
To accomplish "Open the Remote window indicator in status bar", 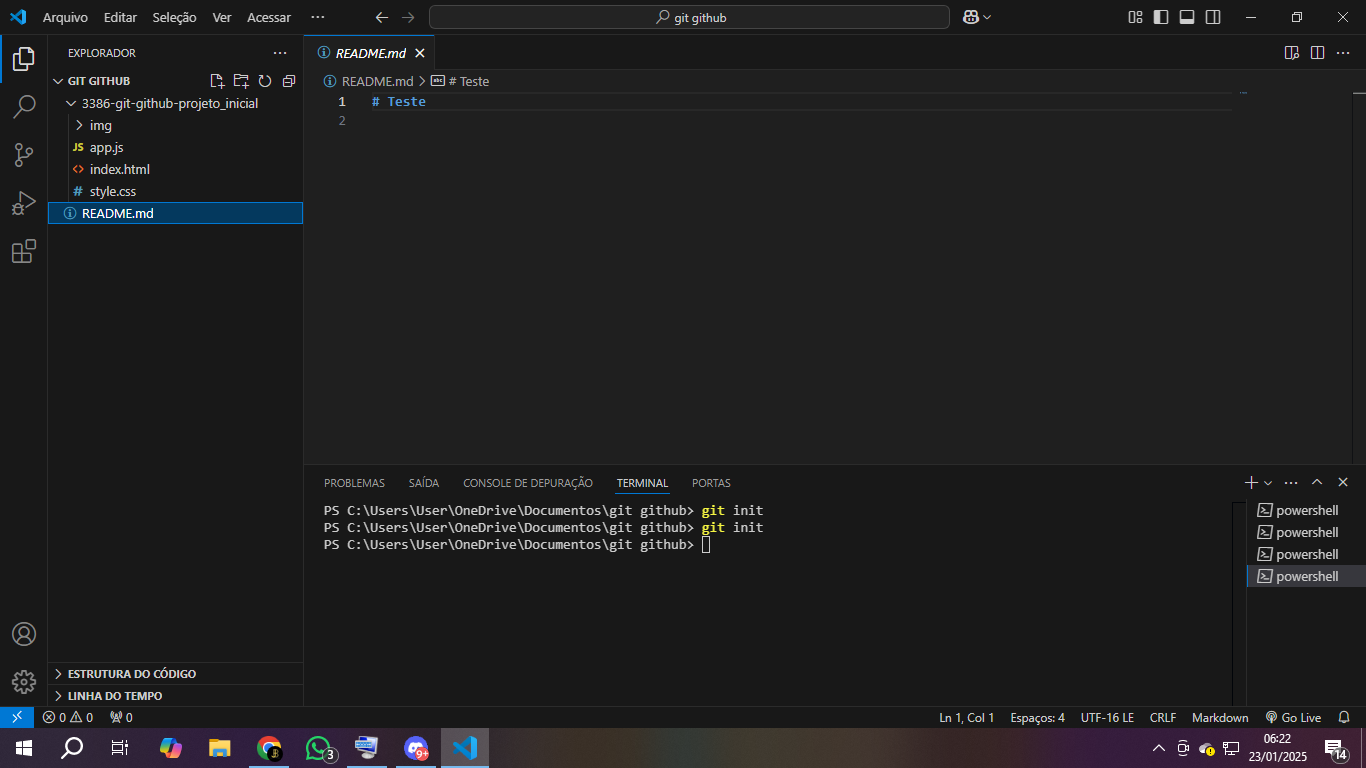I will click(17, 717).
